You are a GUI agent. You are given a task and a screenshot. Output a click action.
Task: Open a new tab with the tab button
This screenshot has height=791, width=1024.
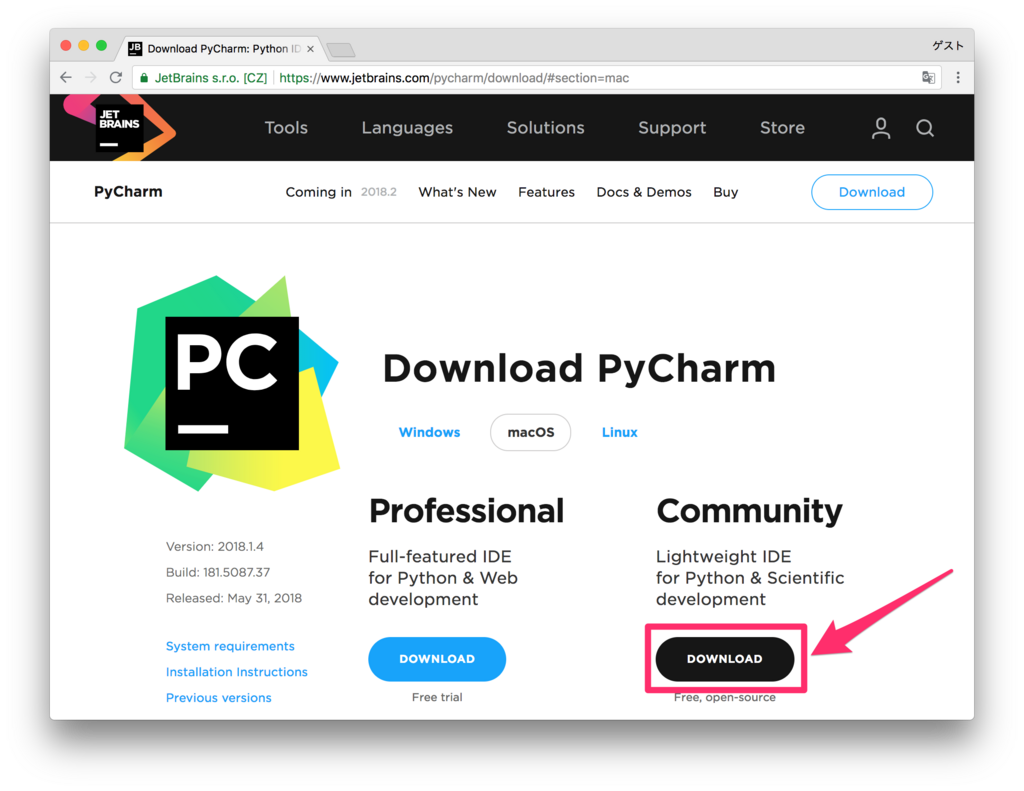point(341,50)
